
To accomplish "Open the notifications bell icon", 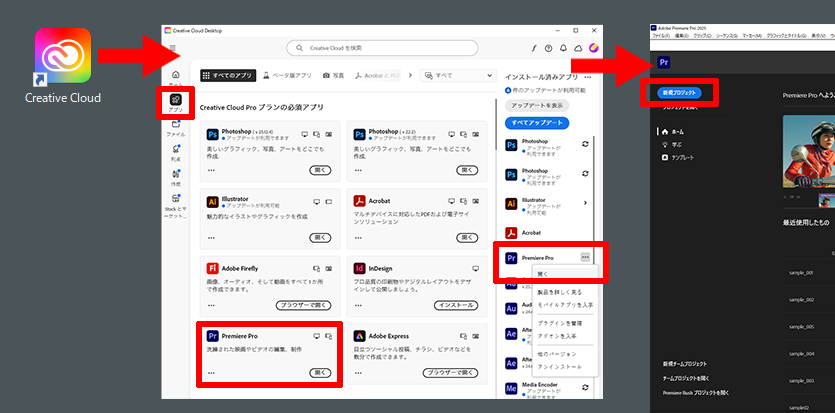I will coord(563,48).
